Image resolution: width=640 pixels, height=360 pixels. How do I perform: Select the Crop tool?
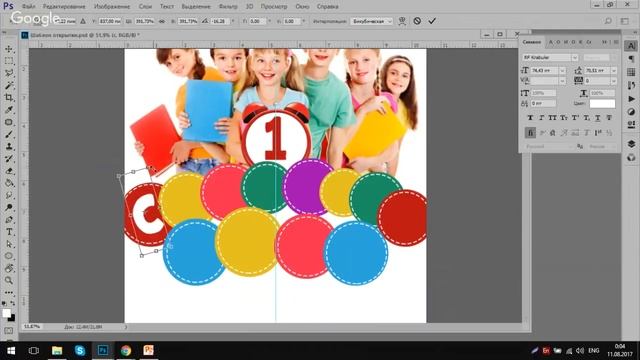coord(9,98)
